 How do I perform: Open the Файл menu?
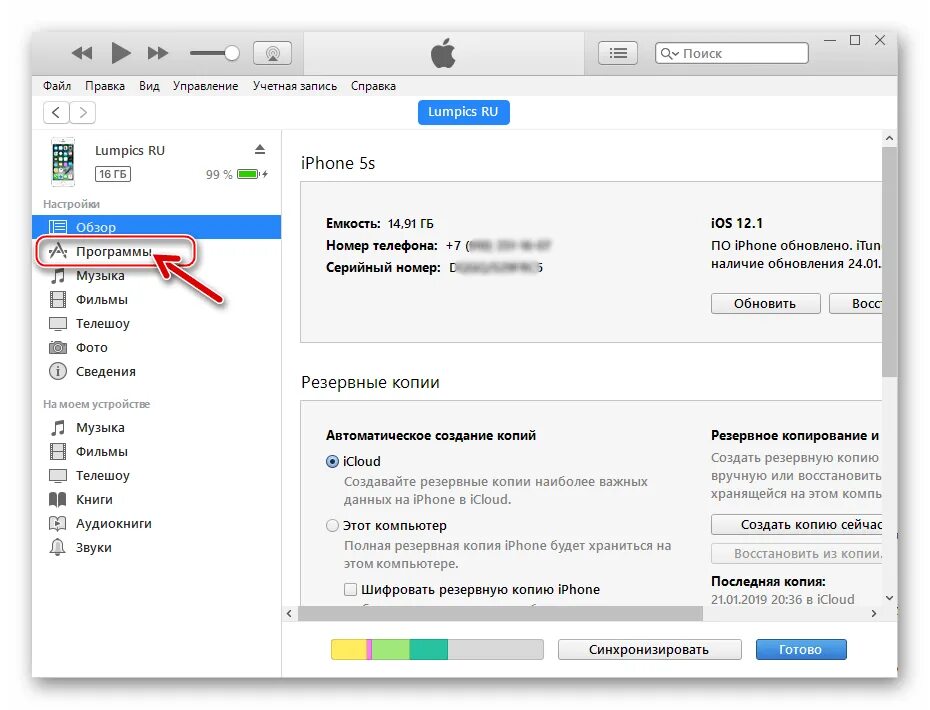(57, 86)
